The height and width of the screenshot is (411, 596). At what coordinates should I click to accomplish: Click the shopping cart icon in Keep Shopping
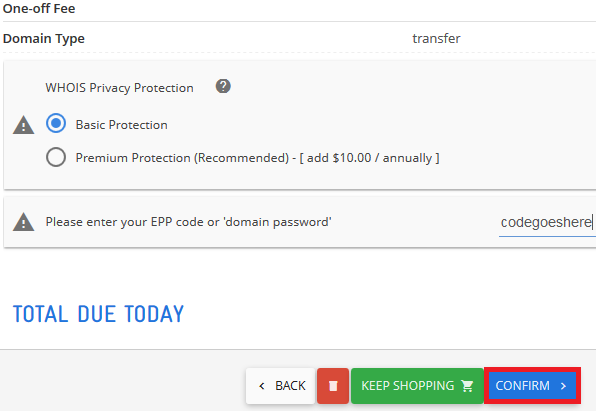tap(467, 386)
